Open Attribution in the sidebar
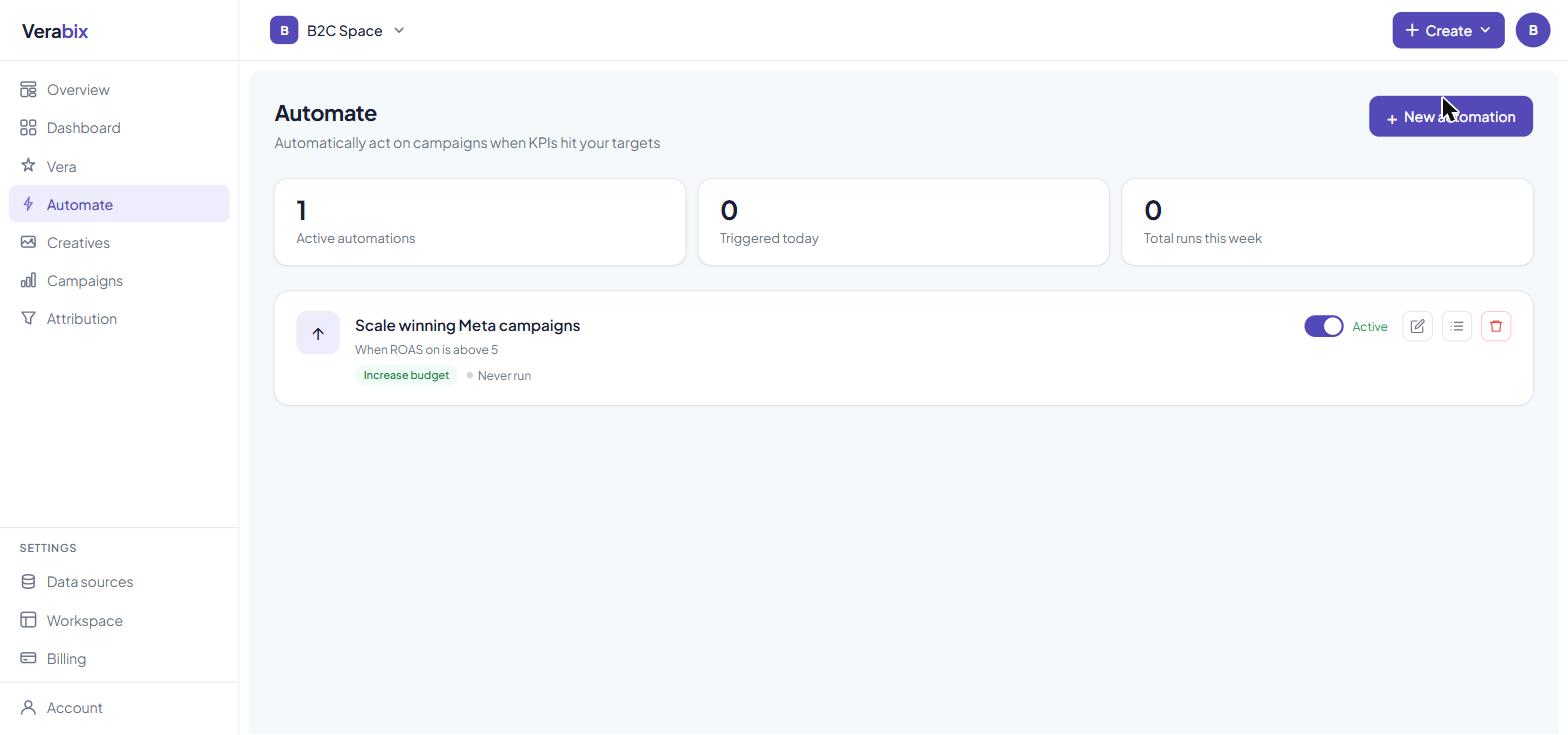The height and width of the screenshot is (735, 1568). [119, 318]
